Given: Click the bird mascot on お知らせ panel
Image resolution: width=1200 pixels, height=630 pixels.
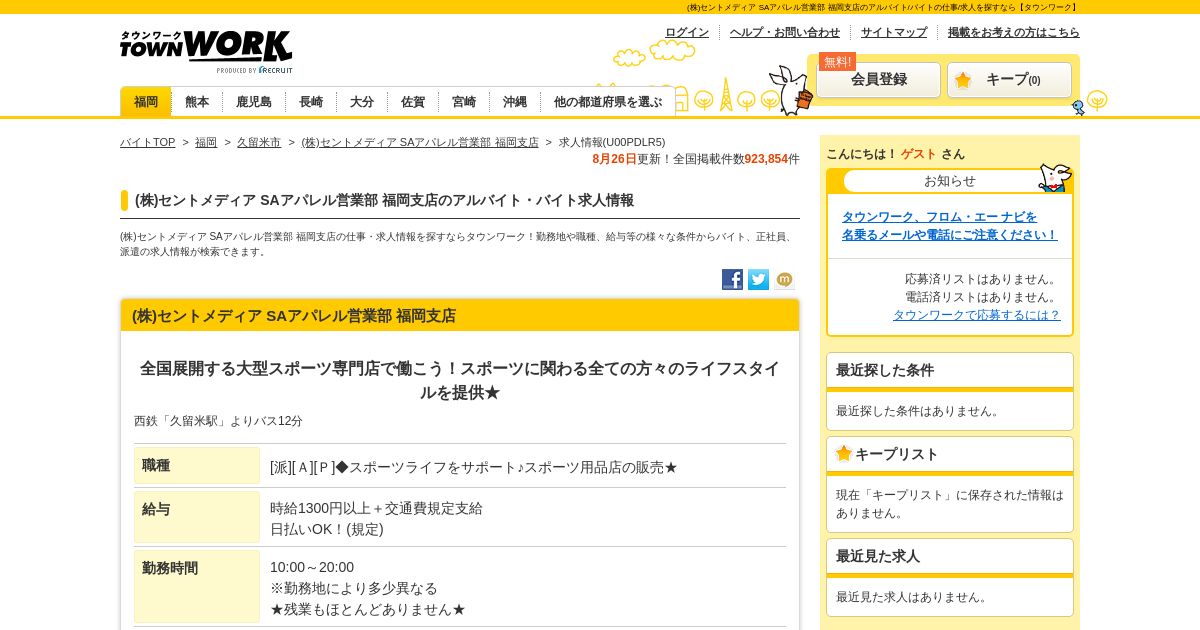Looking at the screenshot, I should [x=1055, y=178].
